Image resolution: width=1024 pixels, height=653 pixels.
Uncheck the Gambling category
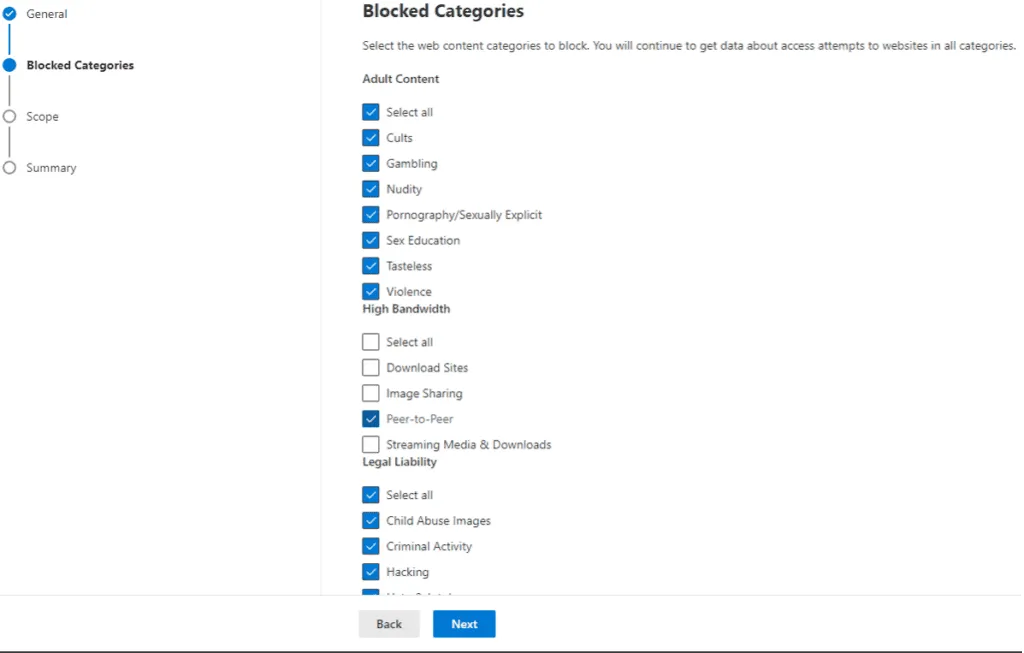pyautogui.click(x=371, y=163)
